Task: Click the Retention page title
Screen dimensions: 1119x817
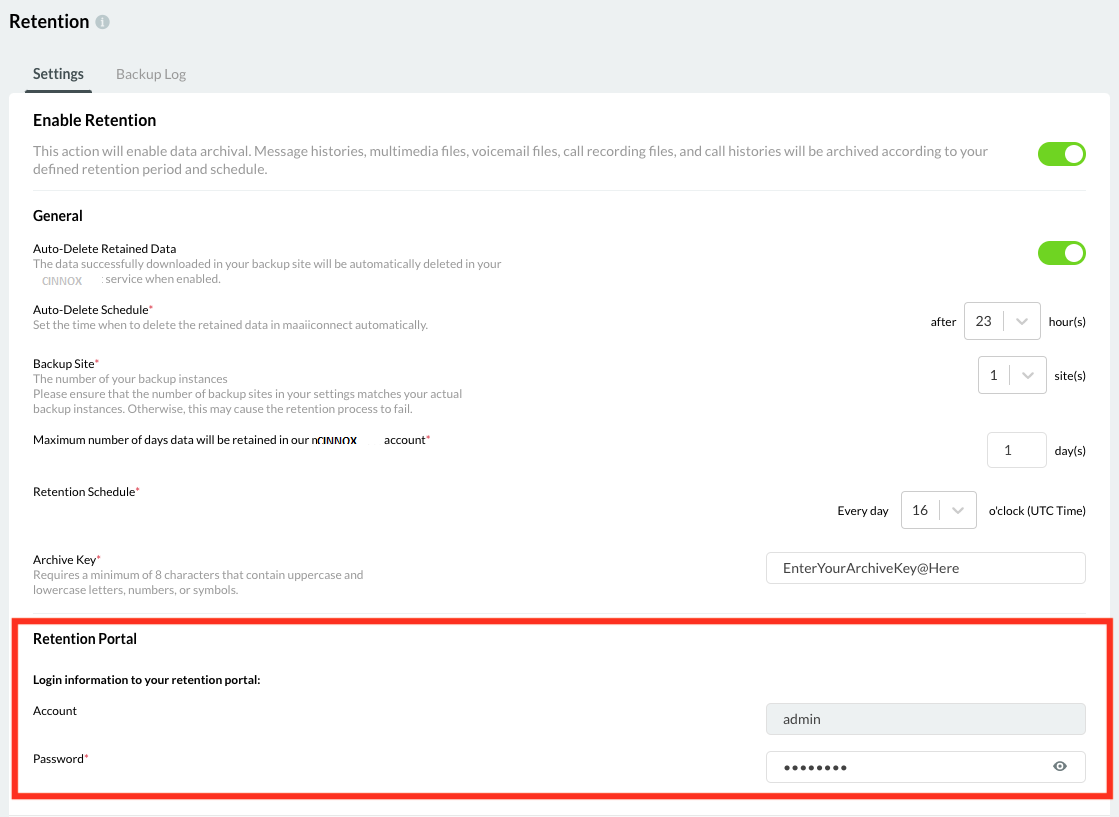Action: (49, 21)
